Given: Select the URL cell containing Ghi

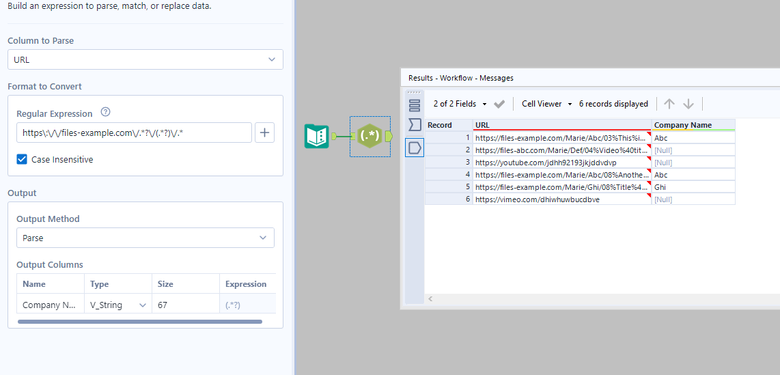Looking at the screenshot, I should pyautogui.click(x=562, y=187).
